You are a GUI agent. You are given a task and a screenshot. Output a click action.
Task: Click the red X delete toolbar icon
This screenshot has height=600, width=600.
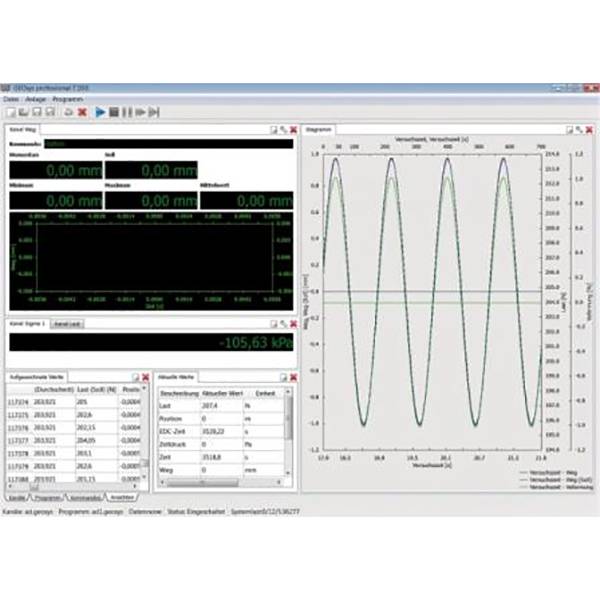(x=82, y=112)
